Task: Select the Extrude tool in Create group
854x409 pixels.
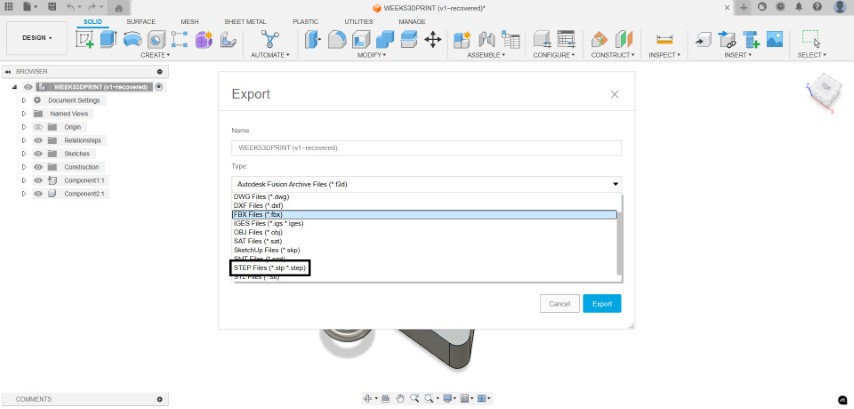Action: (108, 39)
